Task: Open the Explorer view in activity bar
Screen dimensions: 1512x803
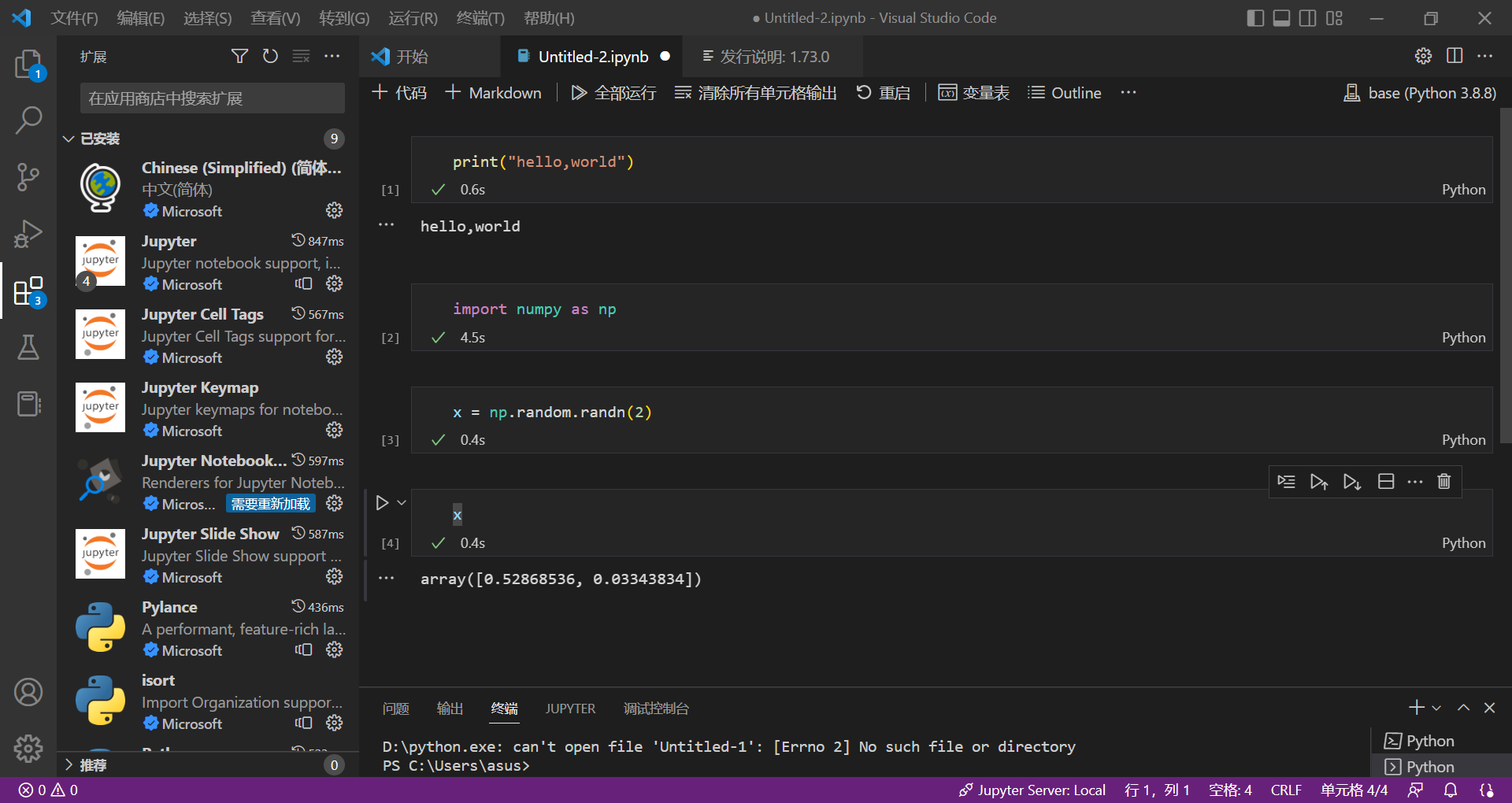Action: 28,64
